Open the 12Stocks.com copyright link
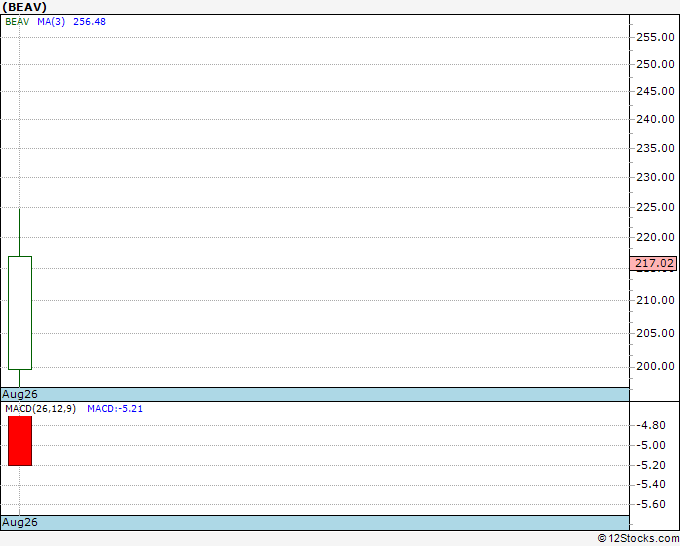Image resolution: width=680 pixels, height=546 pixels. point(638,538)
